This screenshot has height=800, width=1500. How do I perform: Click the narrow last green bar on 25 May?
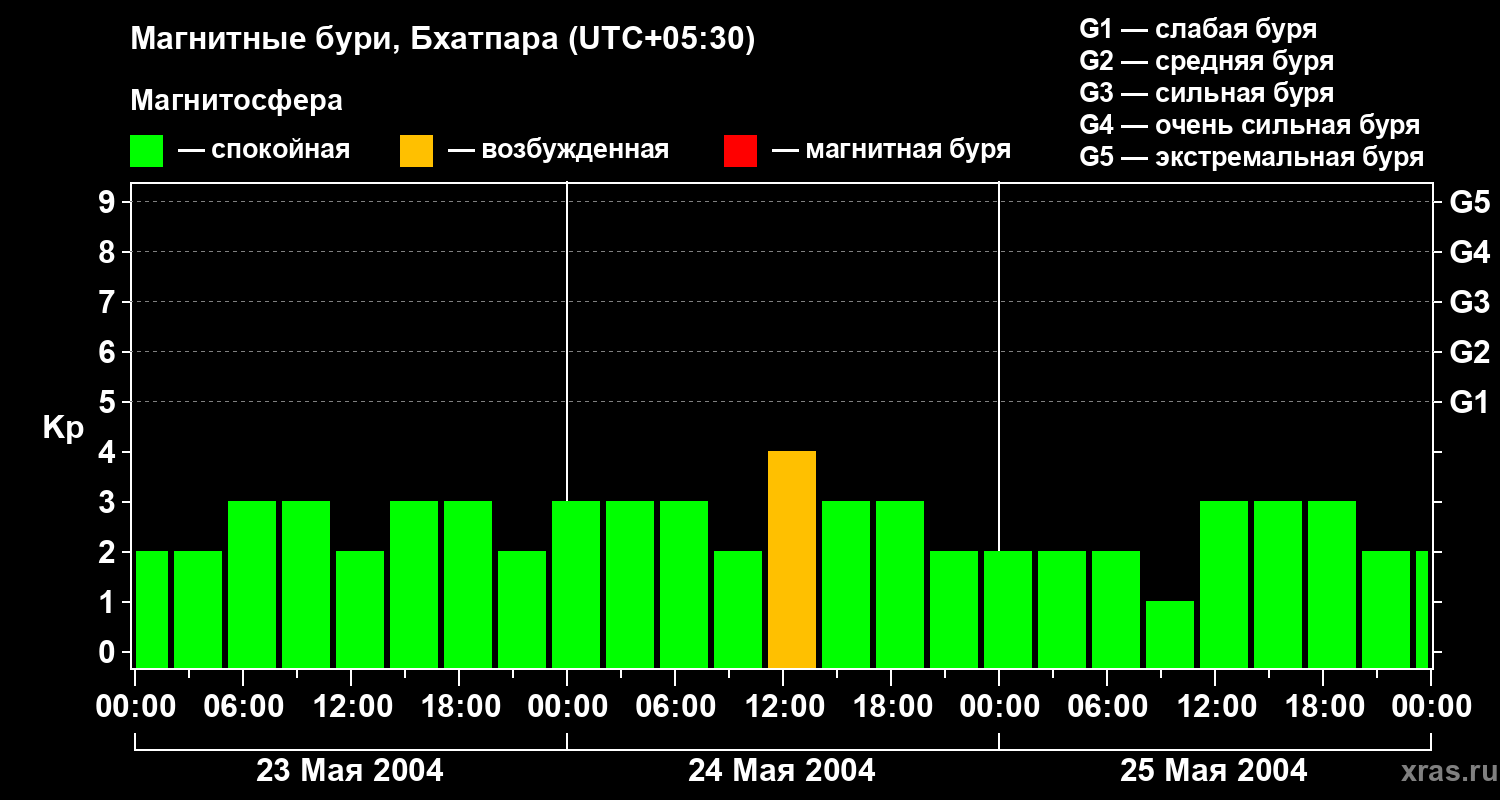(x=1422, y=609)
